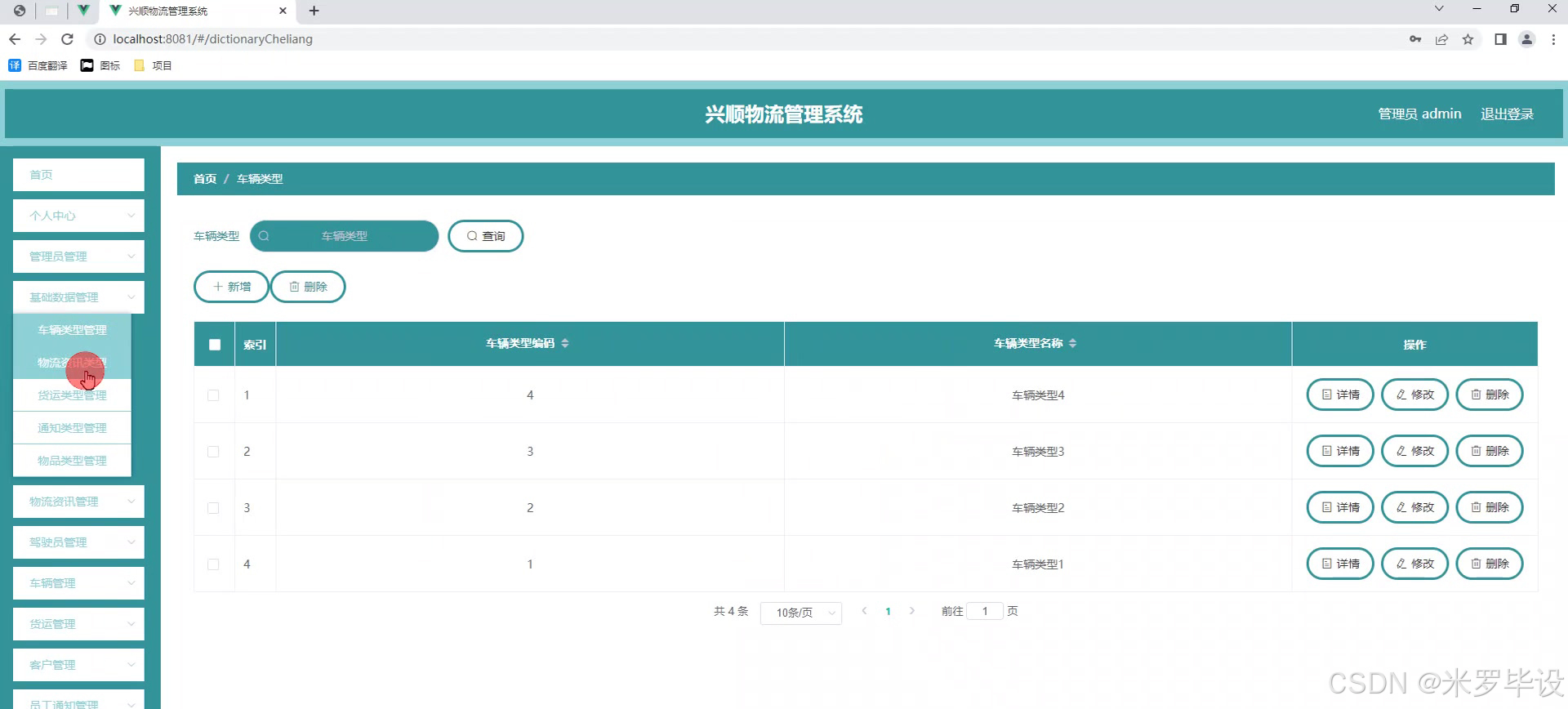Expand the 管理员管理 sidebar menu
The height and width of the screenshot is (709, 1568).
point(78,256)
